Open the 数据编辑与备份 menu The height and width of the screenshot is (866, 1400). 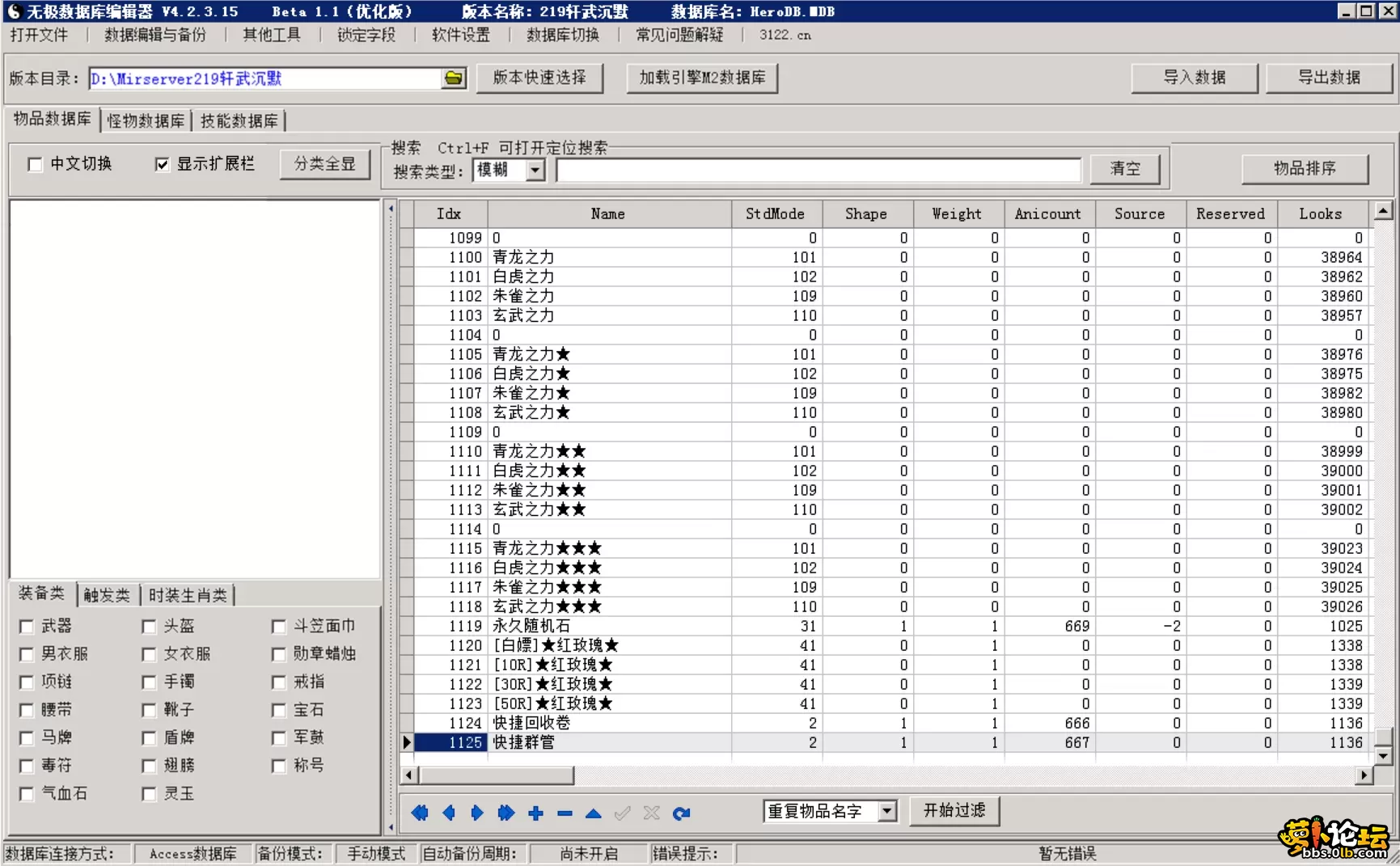(x=155, y=35)
